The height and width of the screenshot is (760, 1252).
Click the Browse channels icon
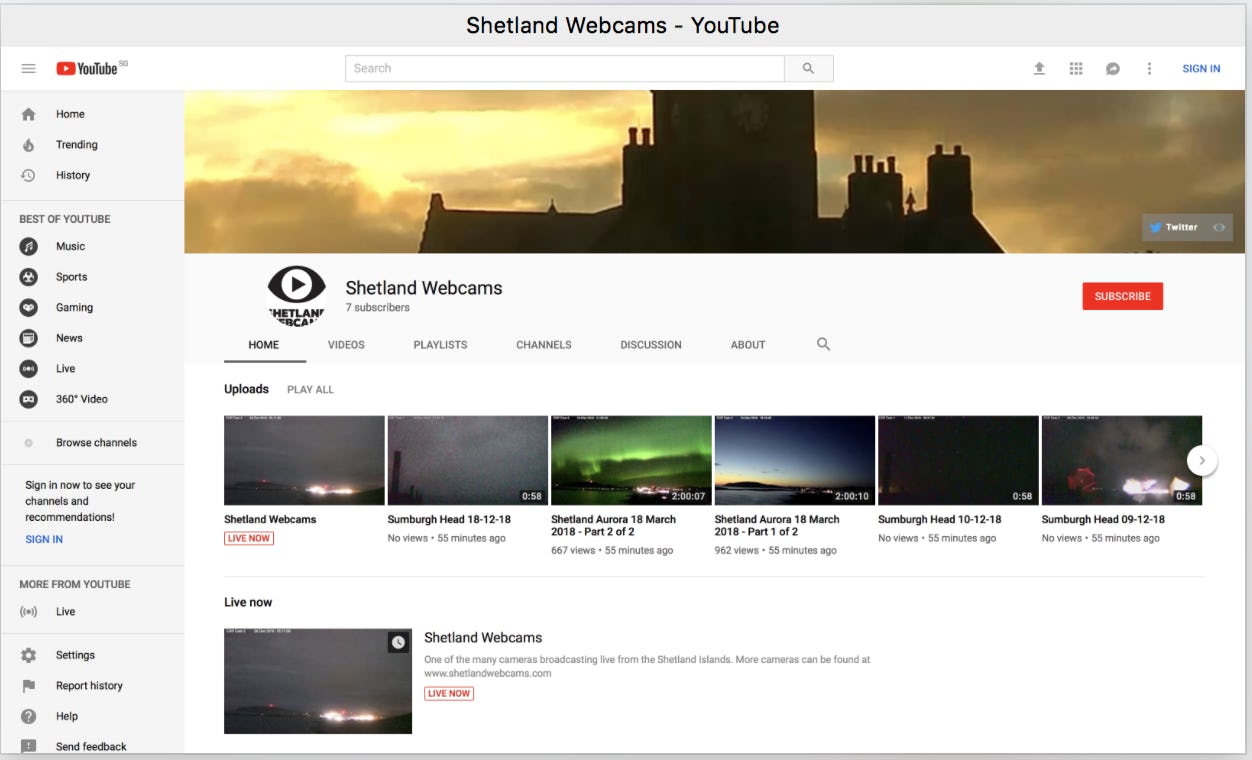click(x=28, y=443)
